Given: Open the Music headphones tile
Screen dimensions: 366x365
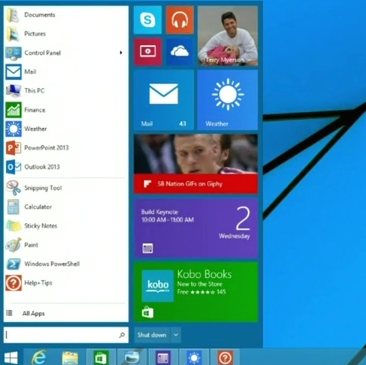Looking at the screenshot, I should coord(180,20).
